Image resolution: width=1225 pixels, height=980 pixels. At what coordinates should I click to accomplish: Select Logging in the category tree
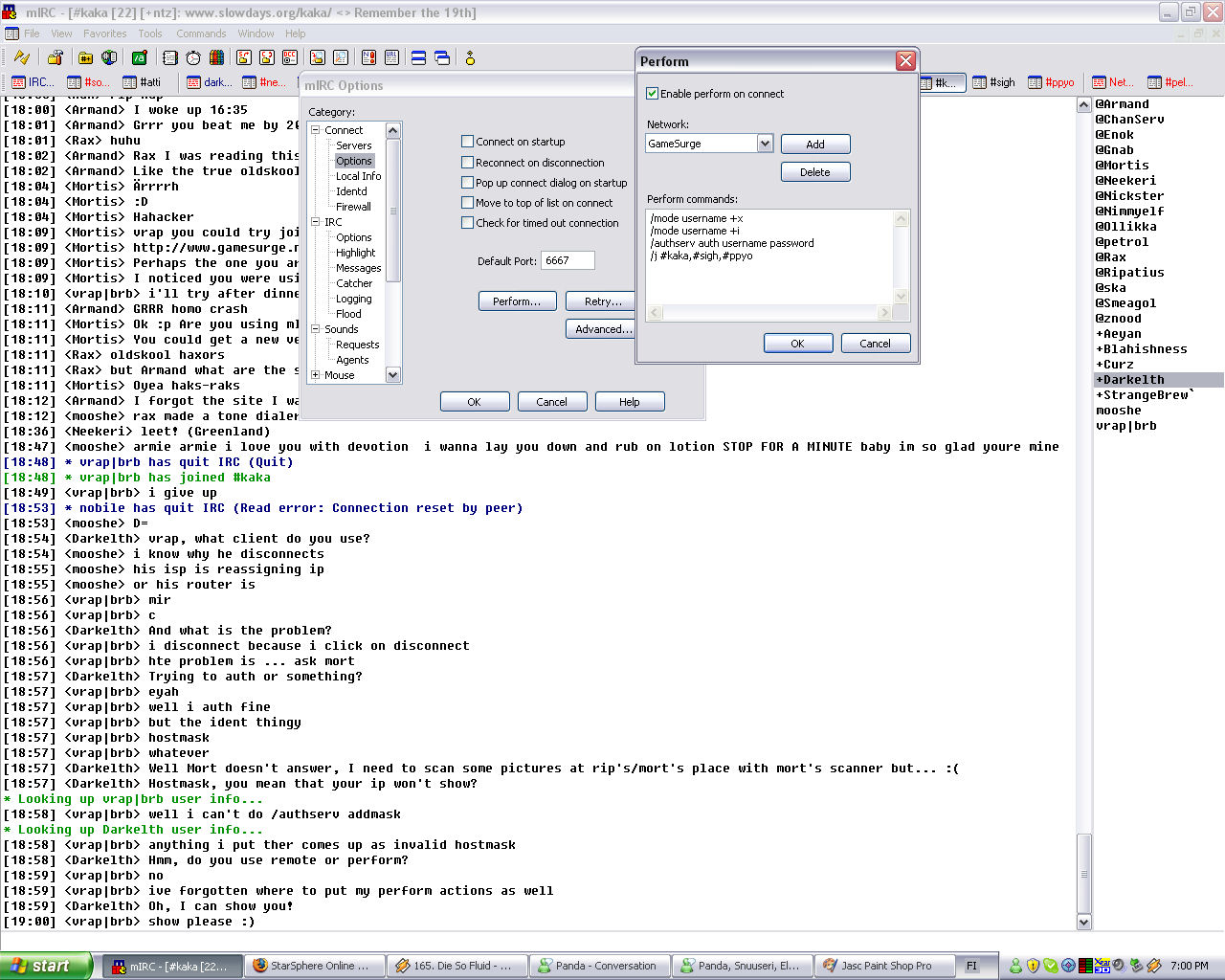353,299
